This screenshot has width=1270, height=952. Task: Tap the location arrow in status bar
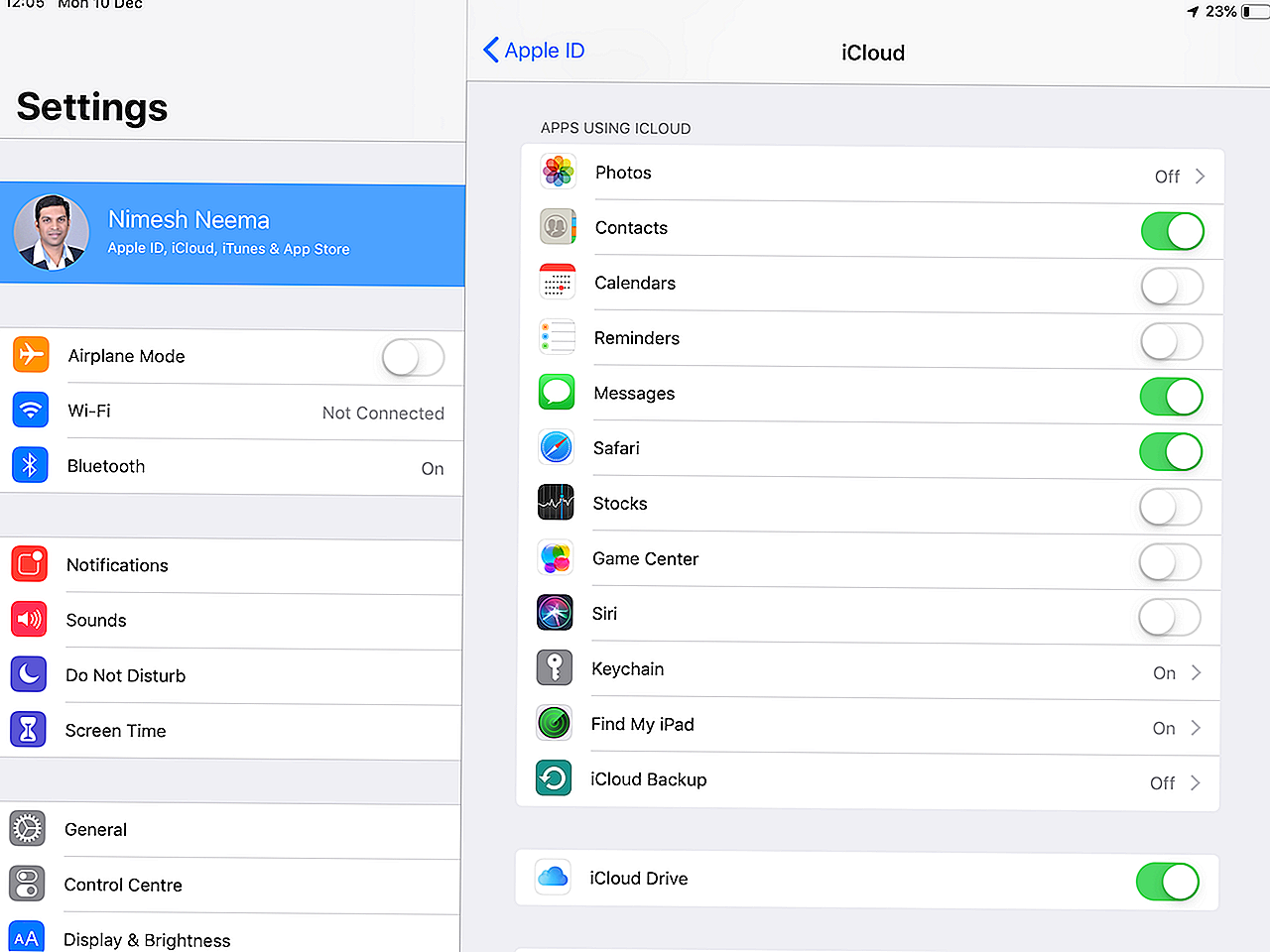(1193, 12)
